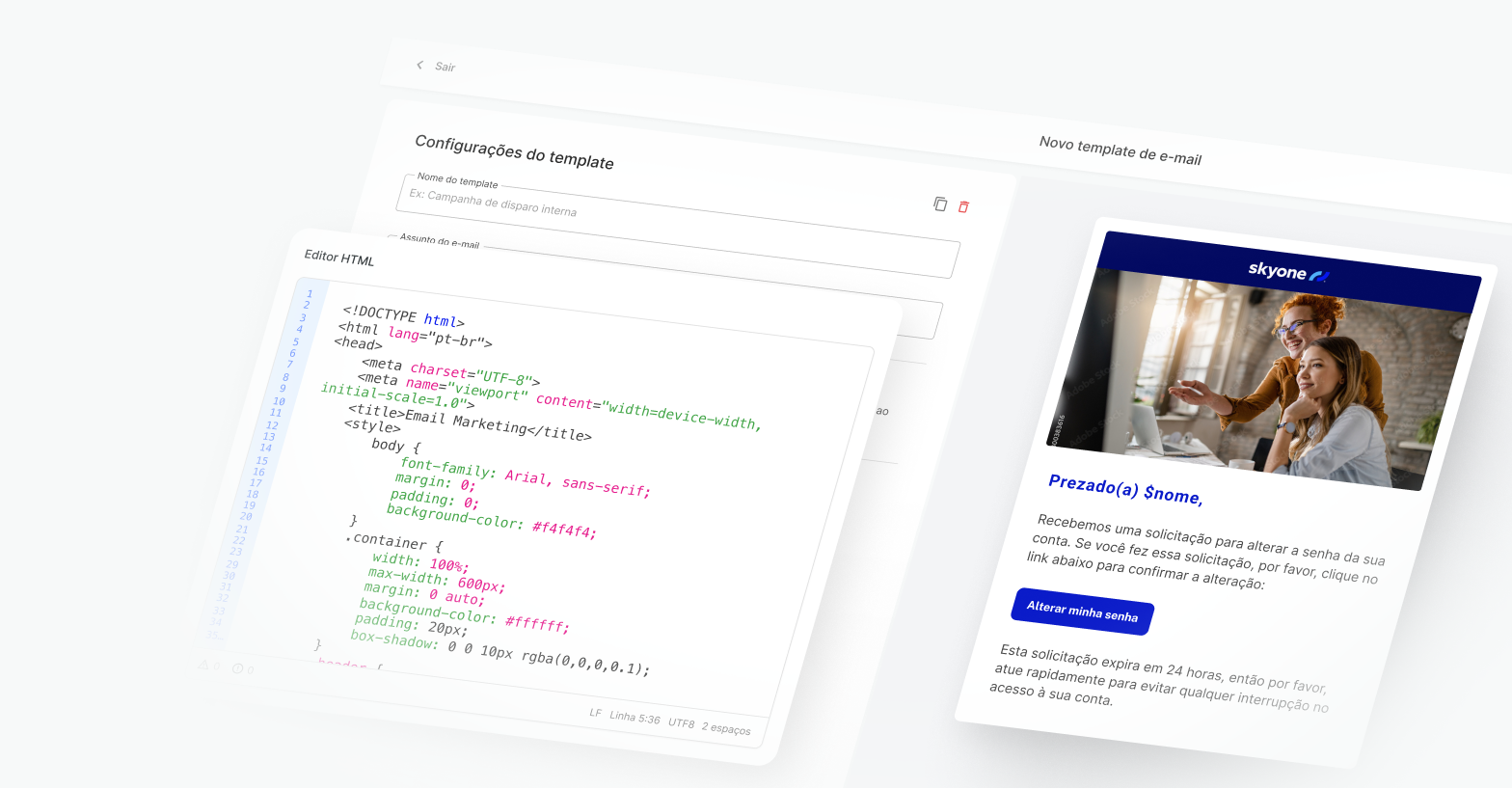Open the UTF8 encoding selector
This screenshot has height=789, width=1512.
(681, 722)
